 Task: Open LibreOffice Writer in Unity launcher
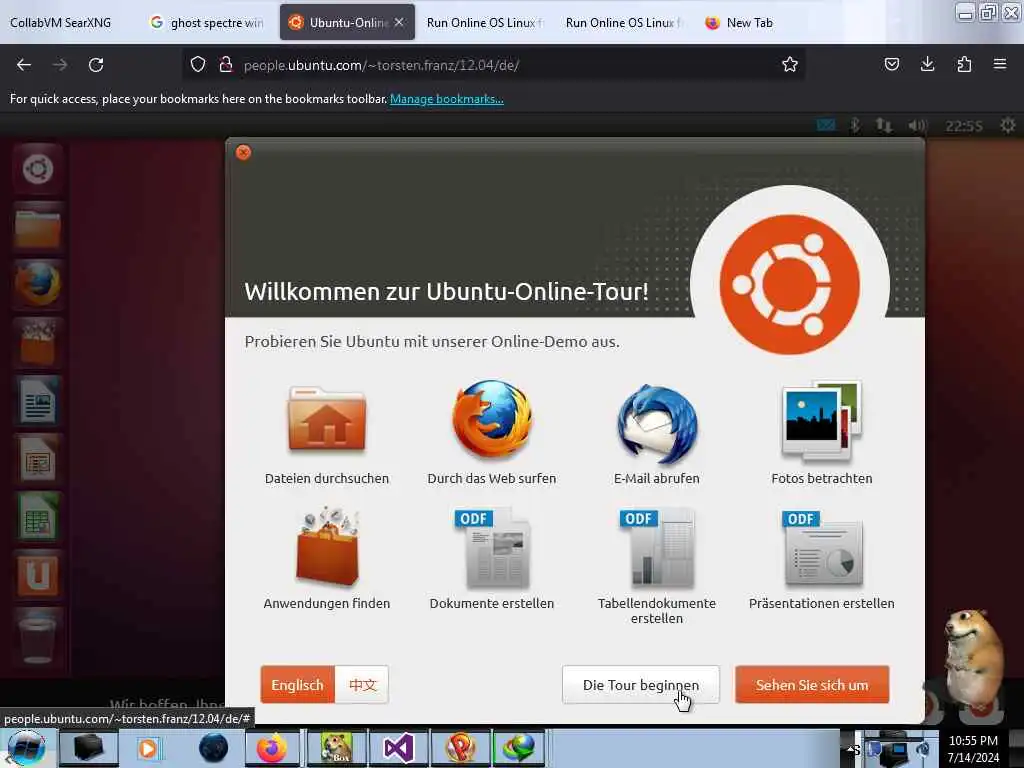point(37,400)
